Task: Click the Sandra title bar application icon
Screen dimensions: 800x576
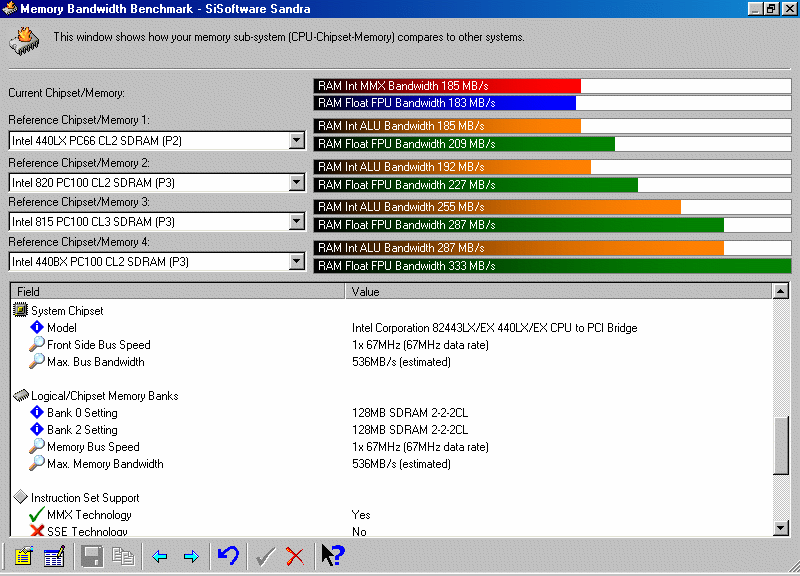Action: tap(10, 9)
